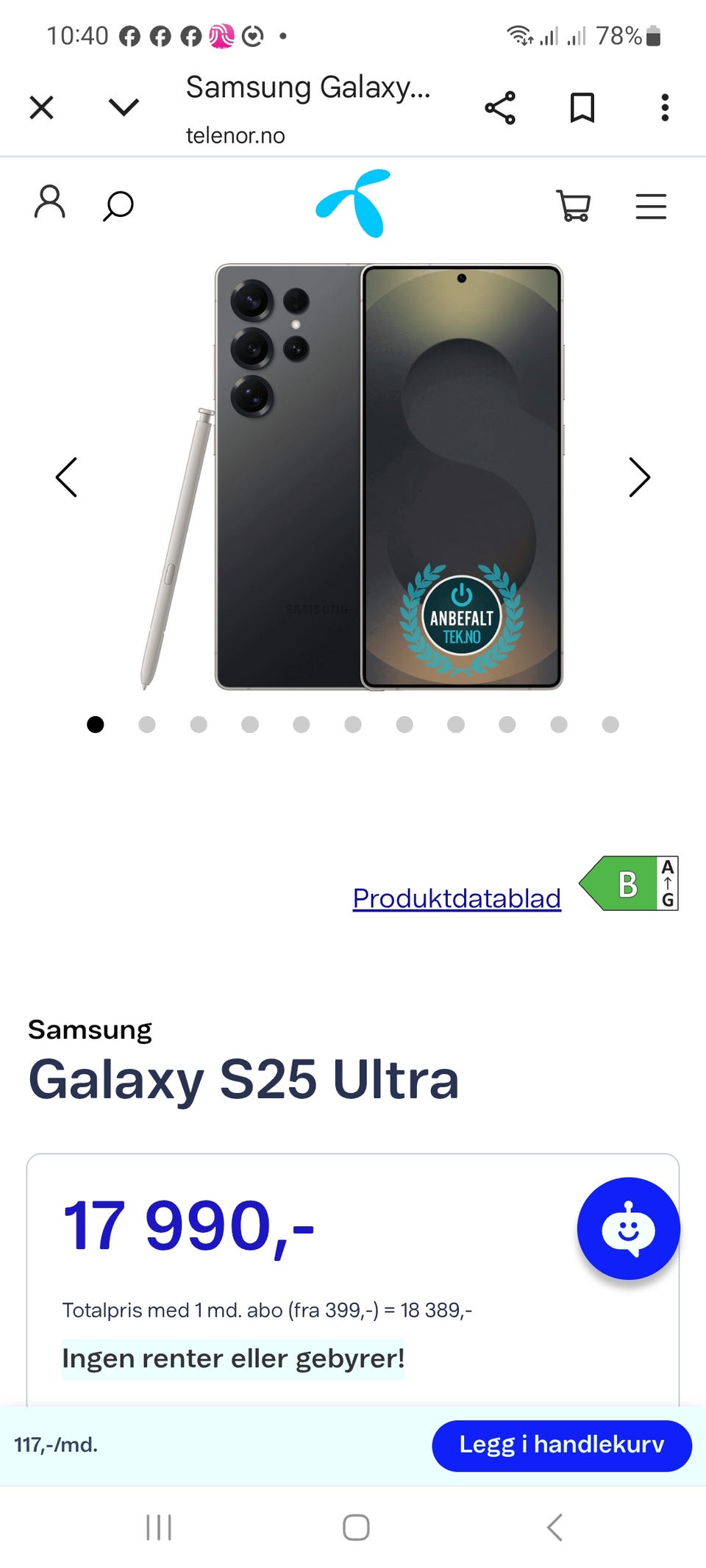Tap the green energy label B badge
This screenshot has height=1568, width=706.
click(629, 884)
